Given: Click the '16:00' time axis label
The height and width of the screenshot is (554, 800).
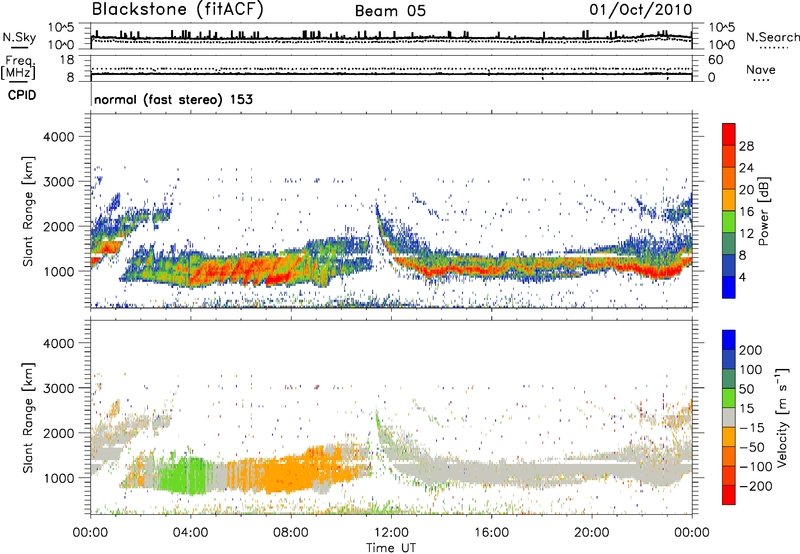Looking at the screenshot, I should tap(491, 533).
